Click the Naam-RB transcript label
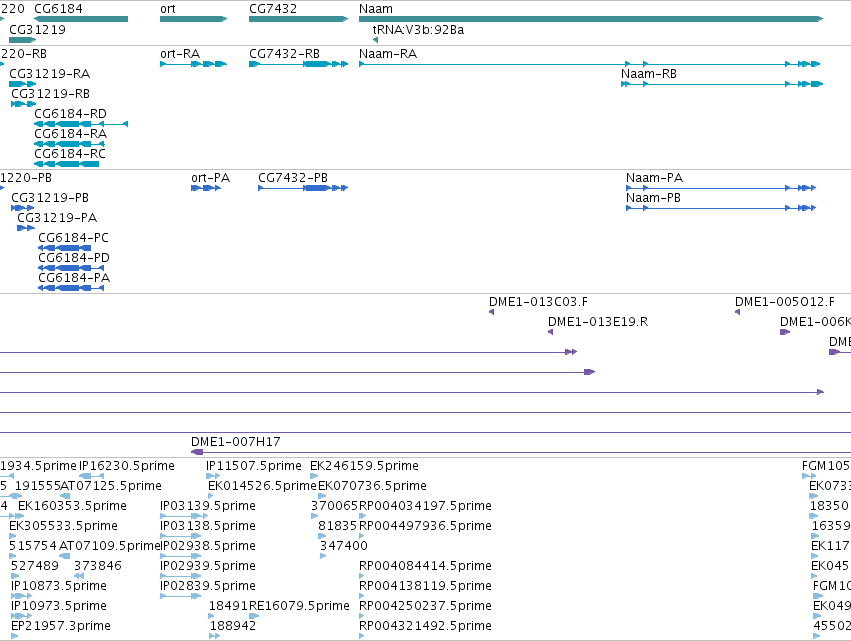The height and width of the screenshot is (641, 851). 649,74
